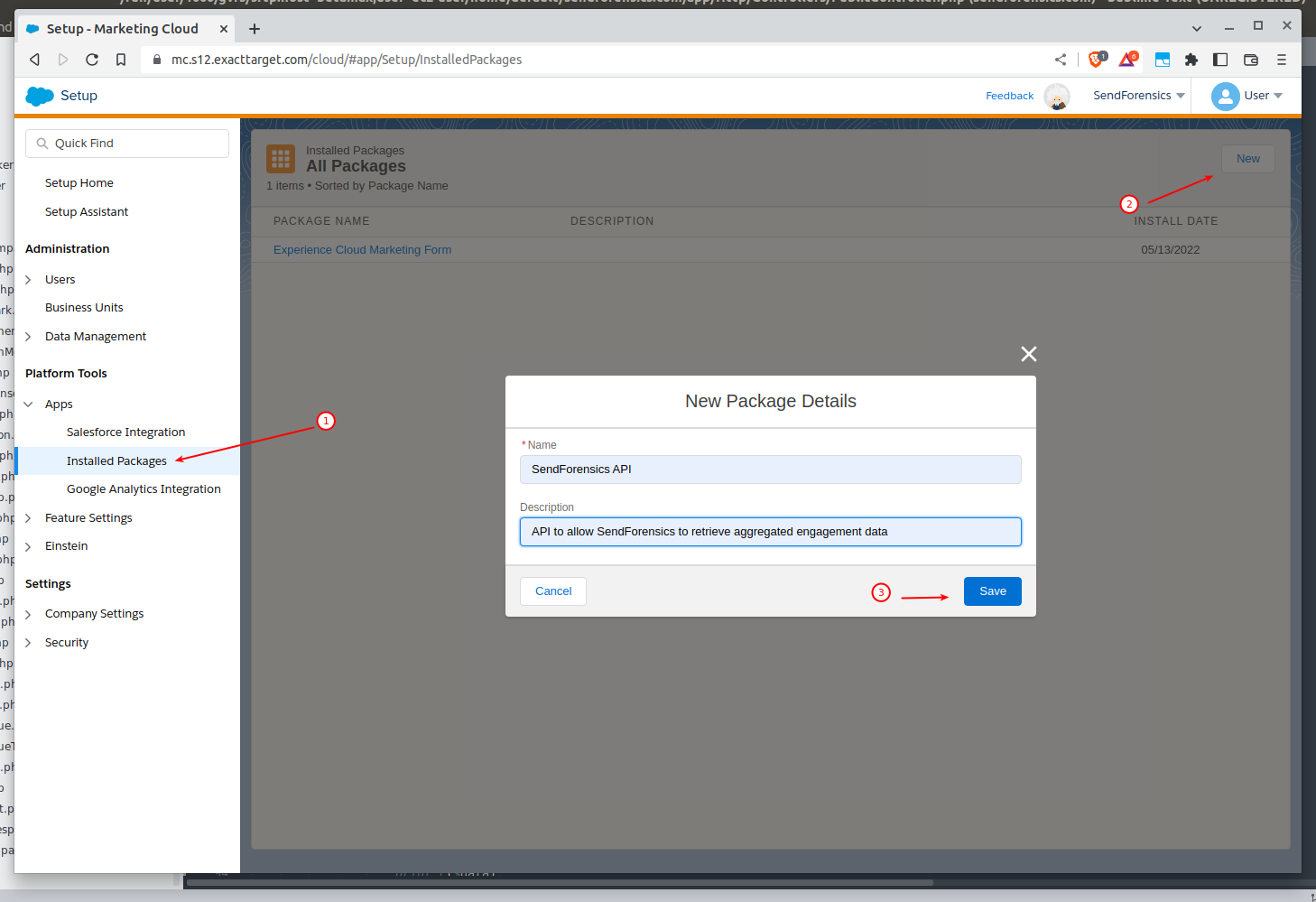Screen dimensions: 1316x902
Task: Select Installed Packages in sidebar
Action: coord(116,461)
